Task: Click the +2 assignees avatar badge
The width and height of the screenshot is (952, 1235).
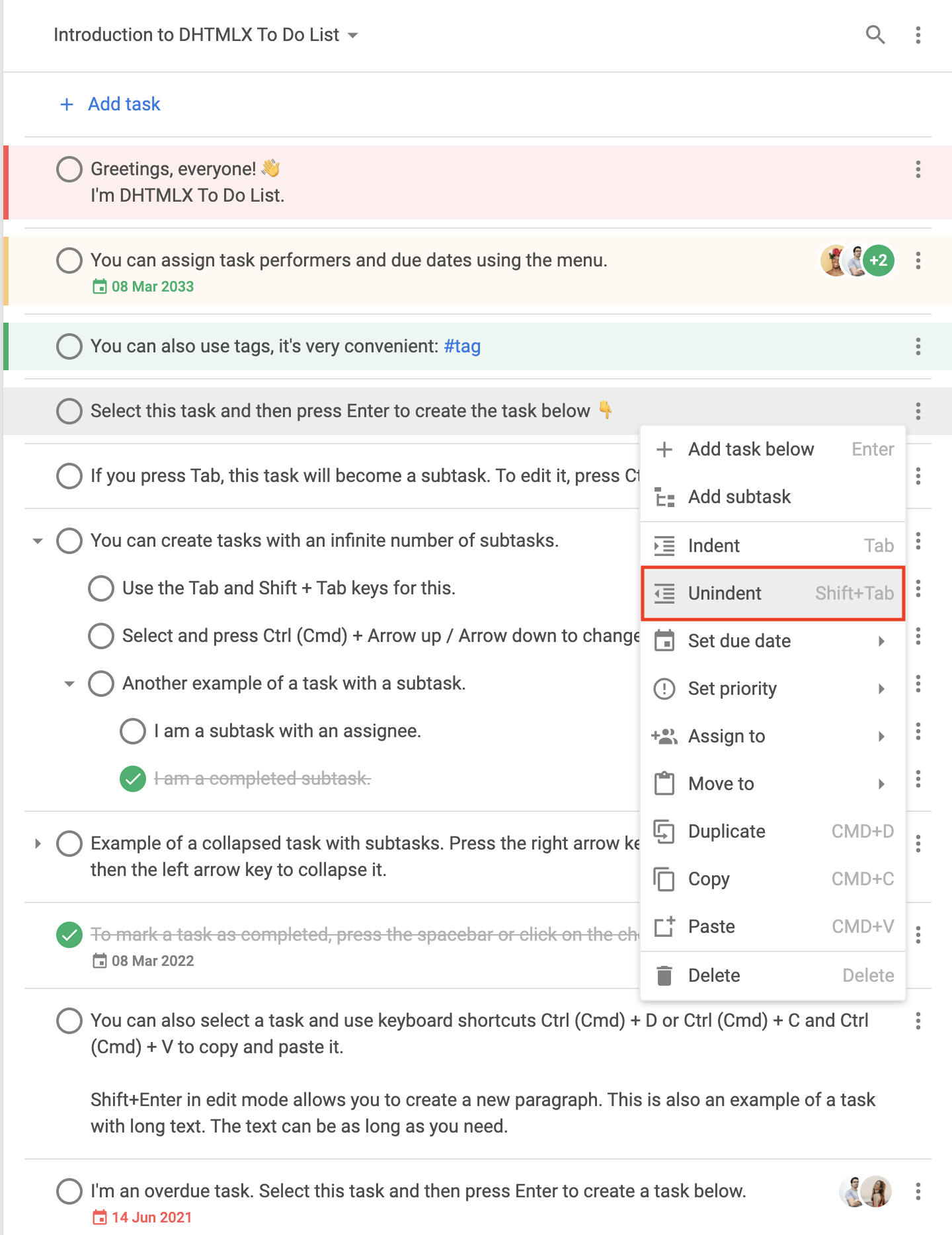Action: 879,260
